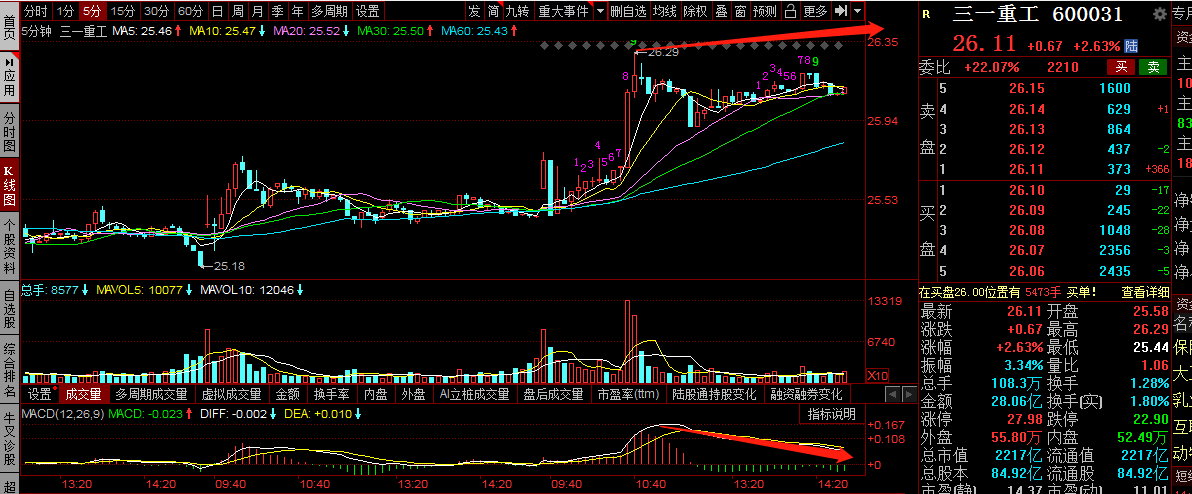Select the 金额 indicator tab
Viewport: 1192px width, 494px height.
287,394
